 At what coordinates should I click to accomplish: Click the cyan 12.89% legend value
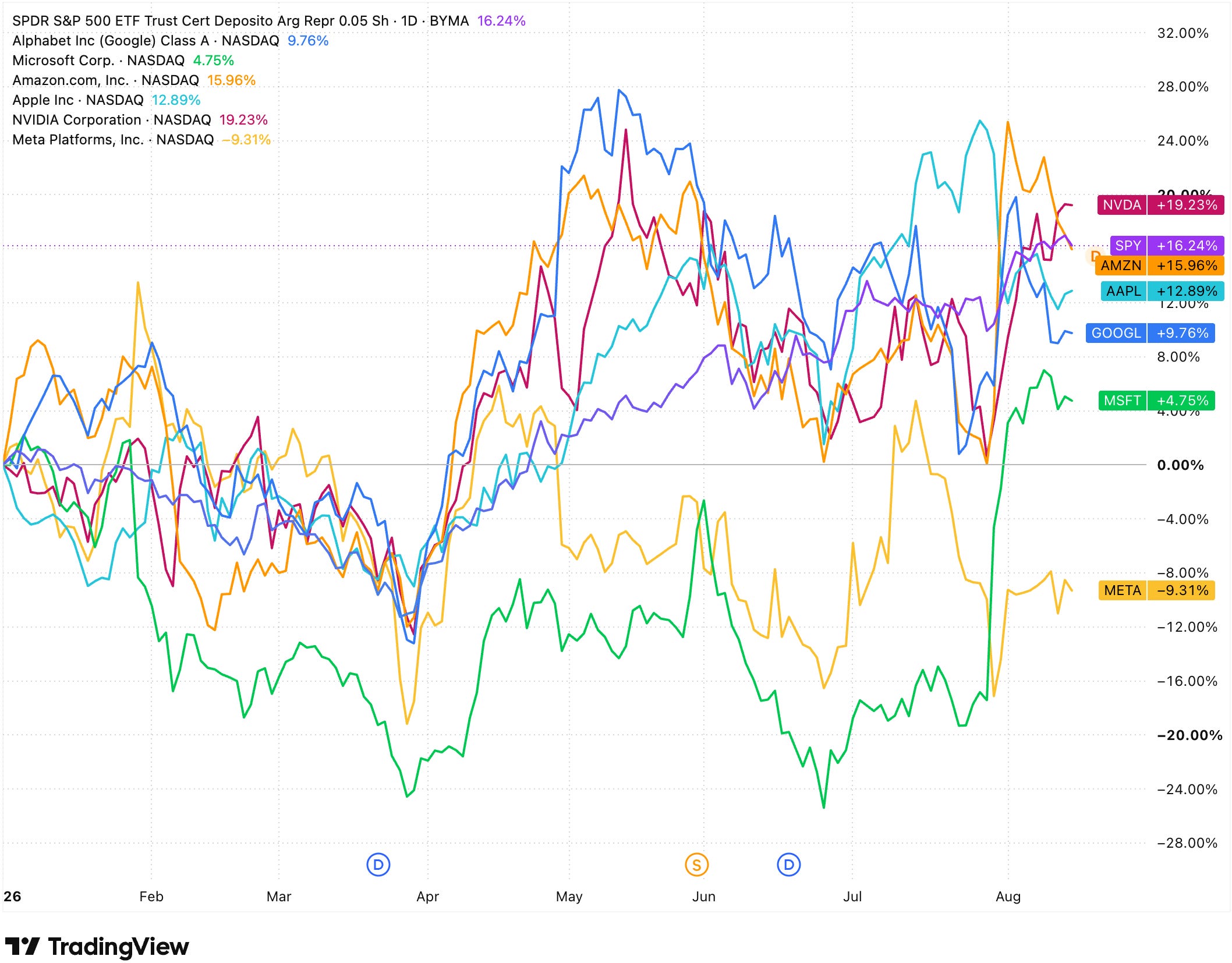[x=176, y=100]
